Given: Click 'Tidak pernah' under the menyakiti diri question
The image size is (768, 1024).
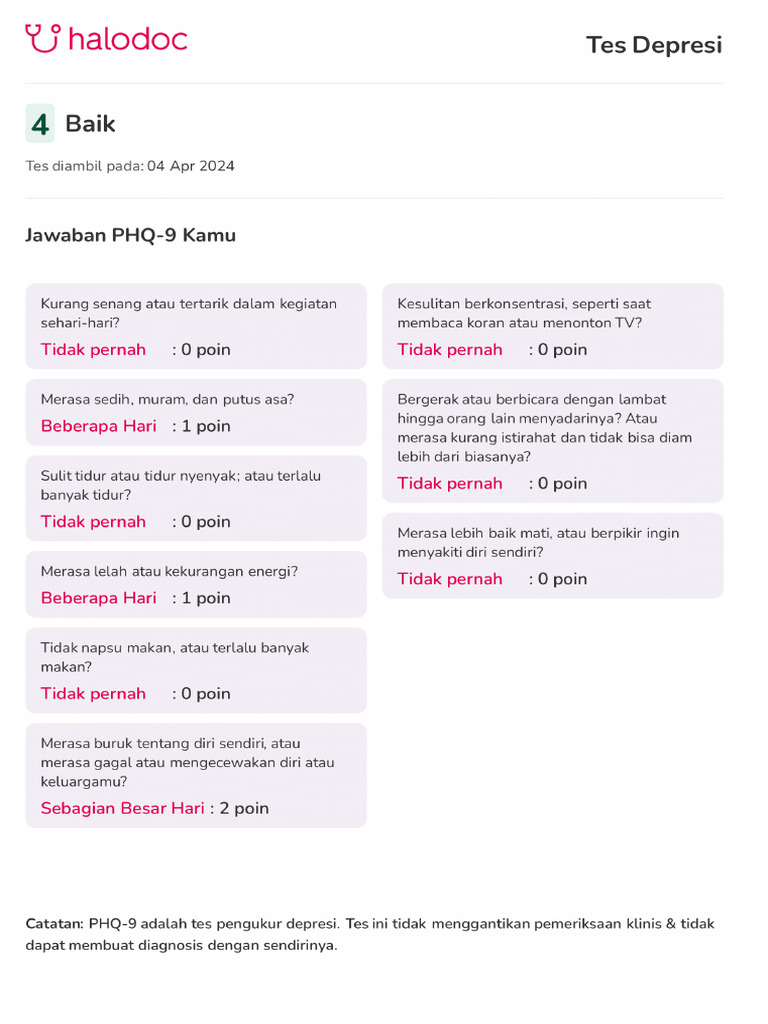Looking at the screenshot, I should (x=450, y=579).
